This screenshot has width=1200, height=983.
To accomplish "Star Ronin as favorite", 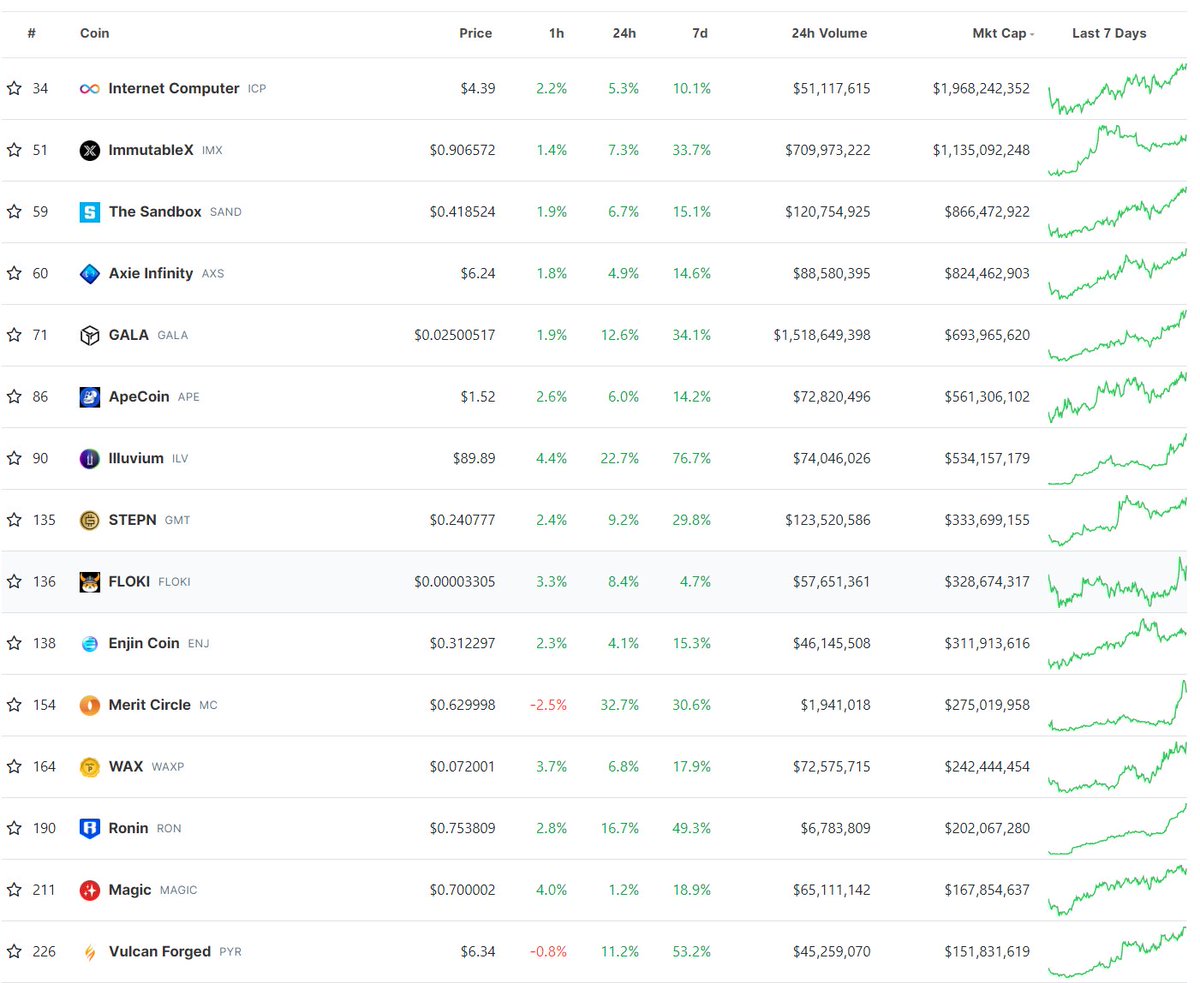I will point(14,828).
